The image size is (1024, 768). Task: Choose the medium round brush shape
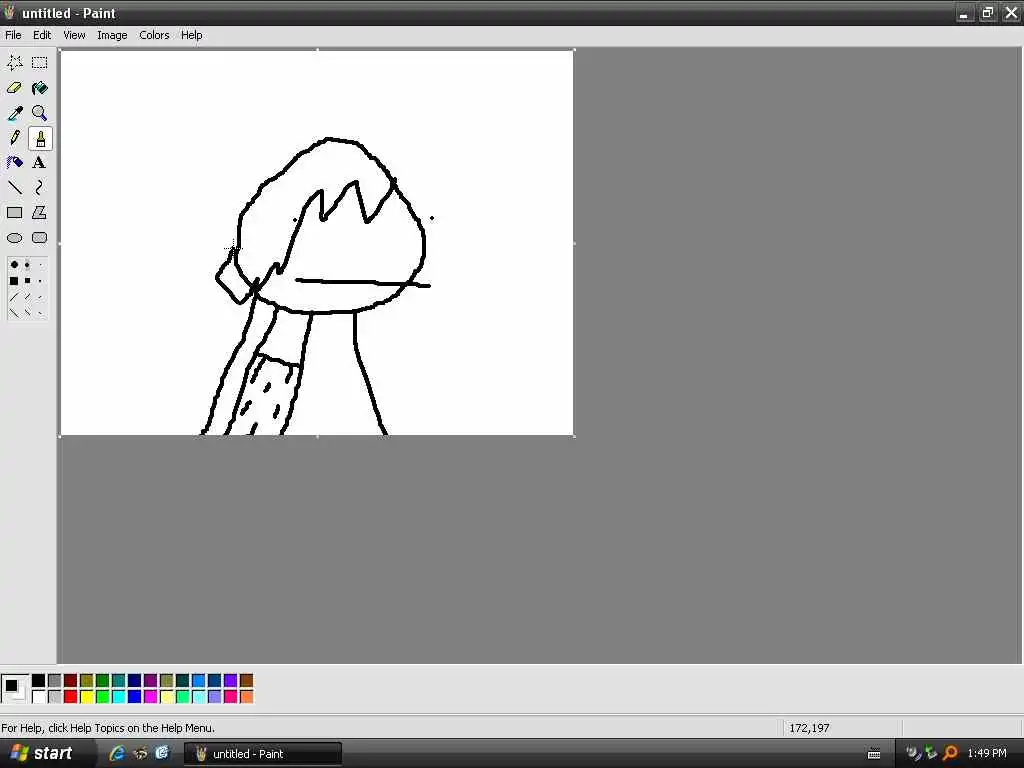point(27,264)
